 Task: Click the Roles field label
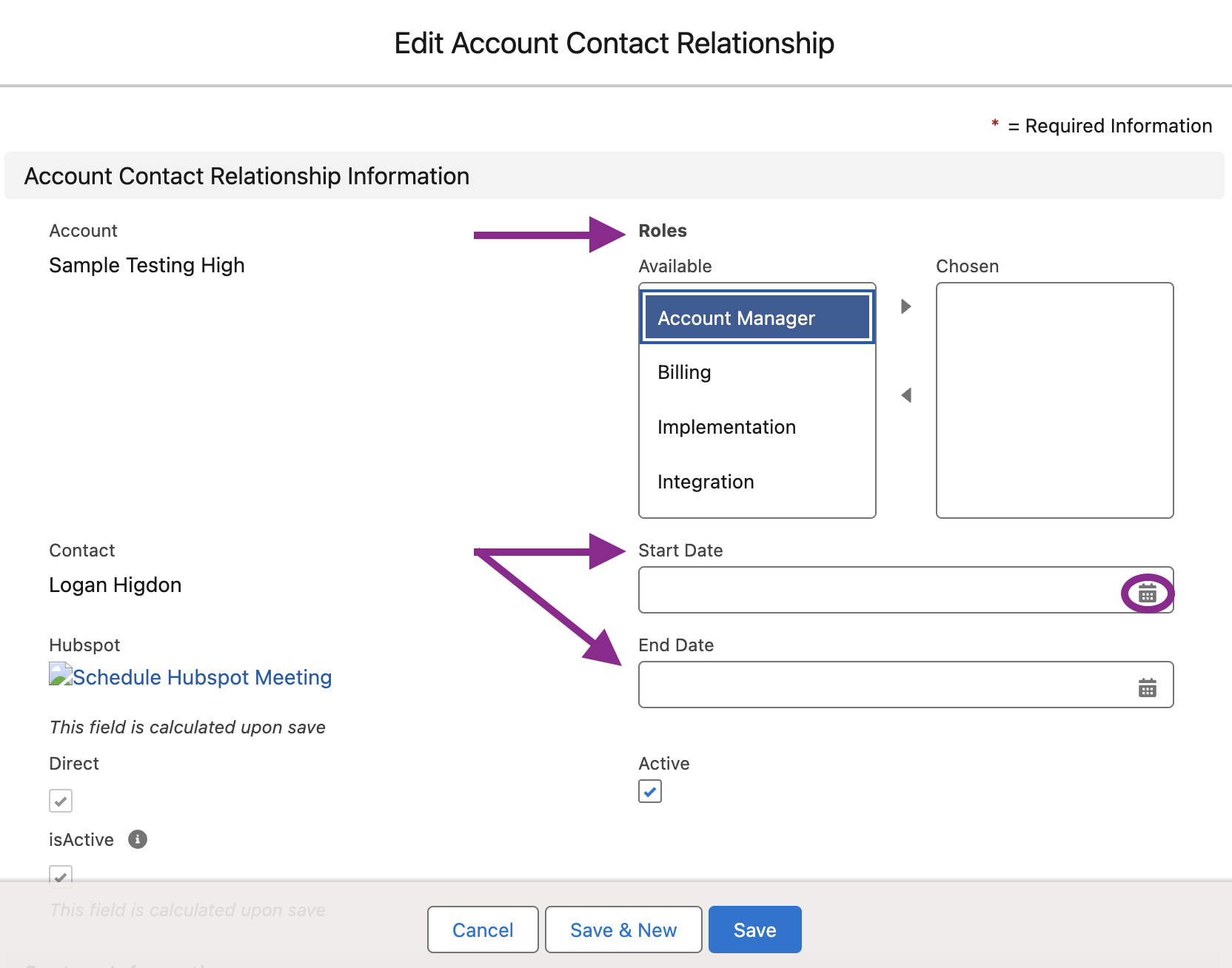coord(663,231)
